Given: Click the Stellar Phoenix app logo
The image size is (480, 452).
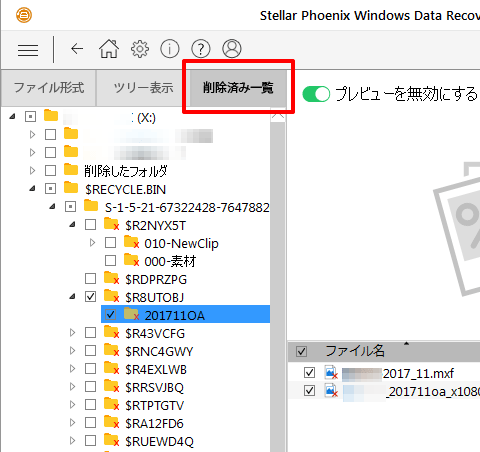Looking at the screenshot, I should [x=24, y=15].
